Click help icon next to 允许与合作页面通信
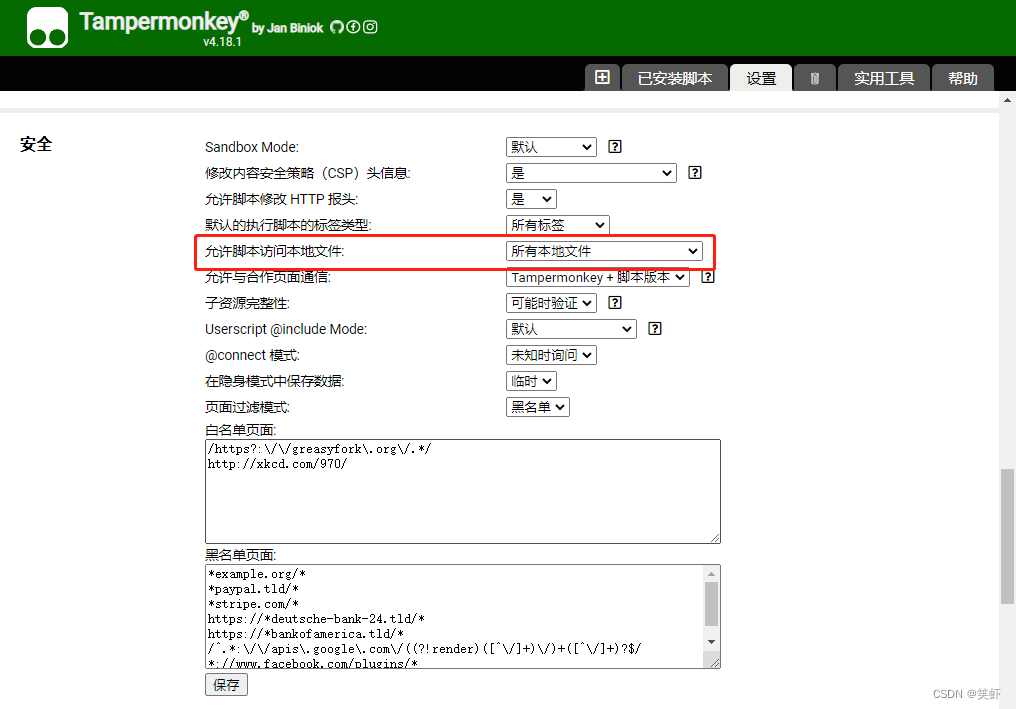The width and height of the screenshot is (1016, 709). tap(708, 277)
